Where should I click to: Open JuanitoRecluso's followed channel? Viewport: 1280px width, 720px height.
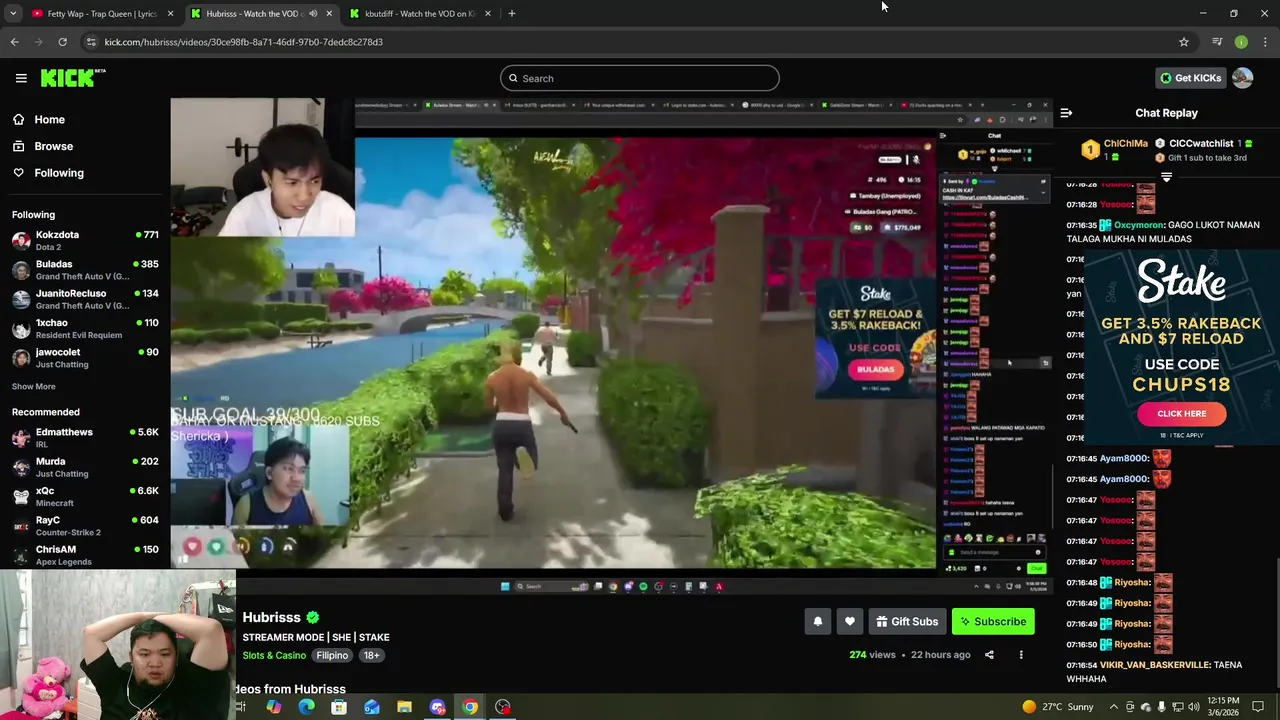(x=85, y=299)
